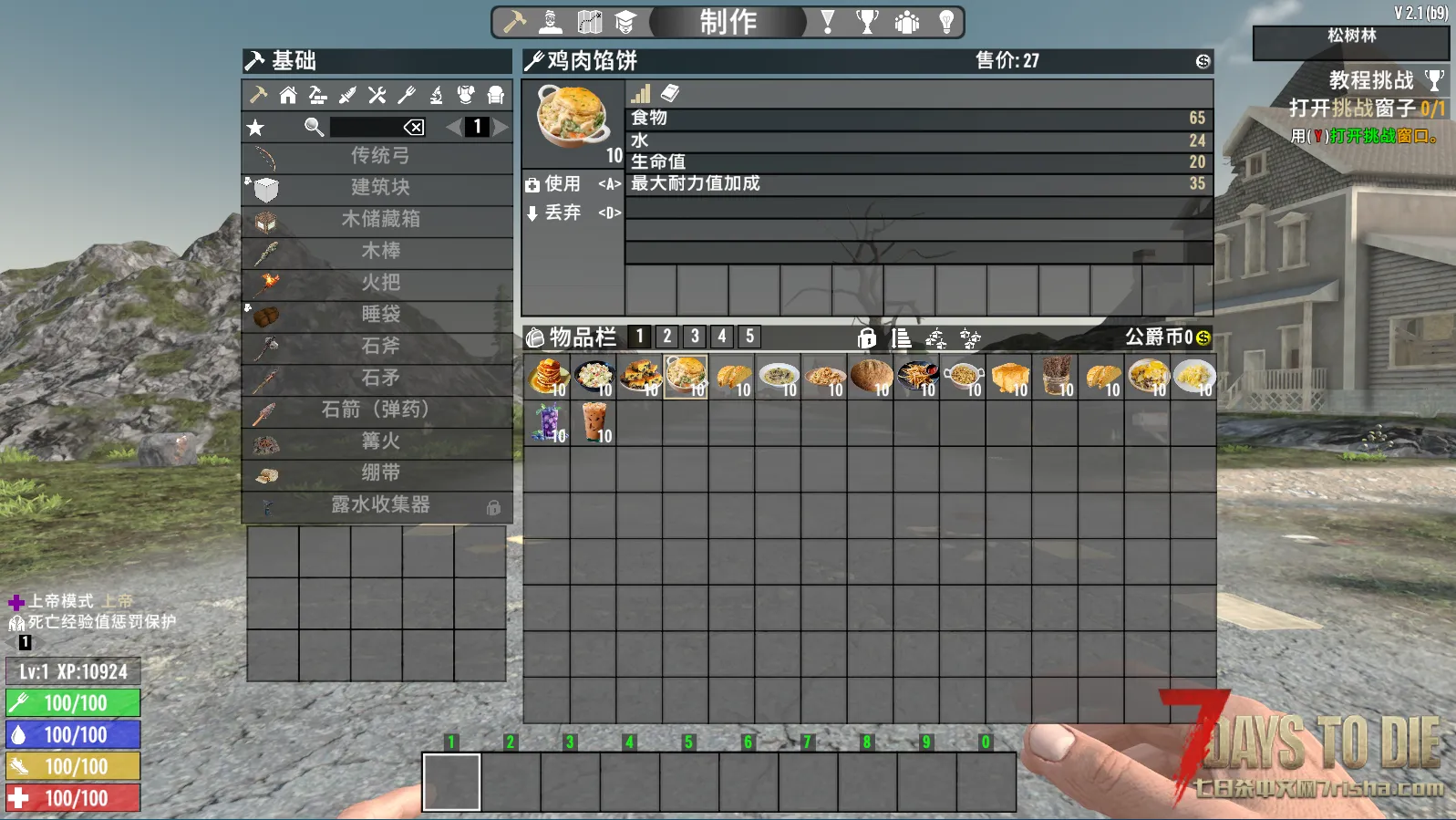Show item stats bar-chart tab

(x=641, y=93)
